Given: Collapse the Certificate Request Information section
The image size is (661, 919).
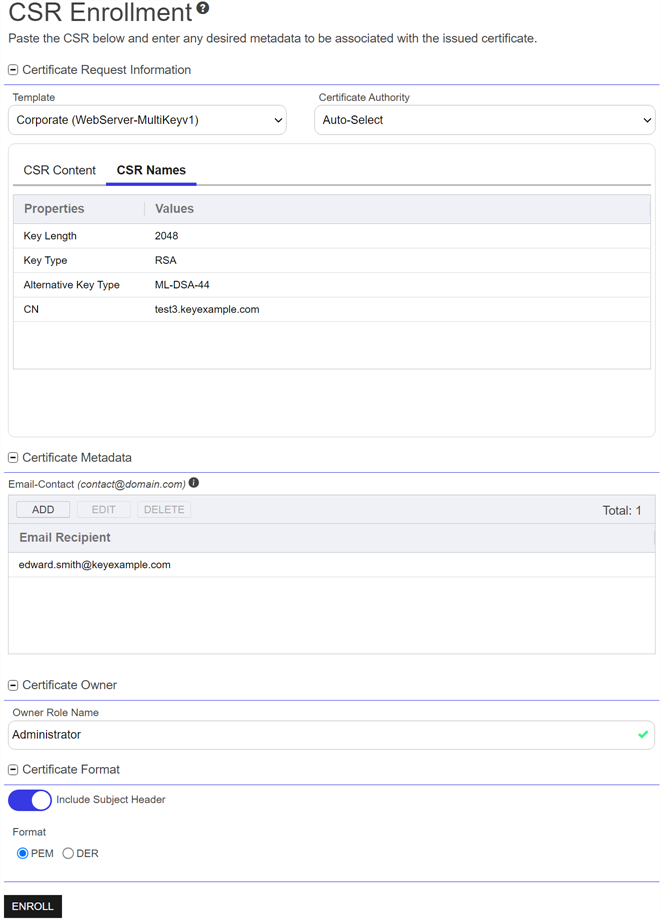Looking at the screenshot, I should (13, 70).
